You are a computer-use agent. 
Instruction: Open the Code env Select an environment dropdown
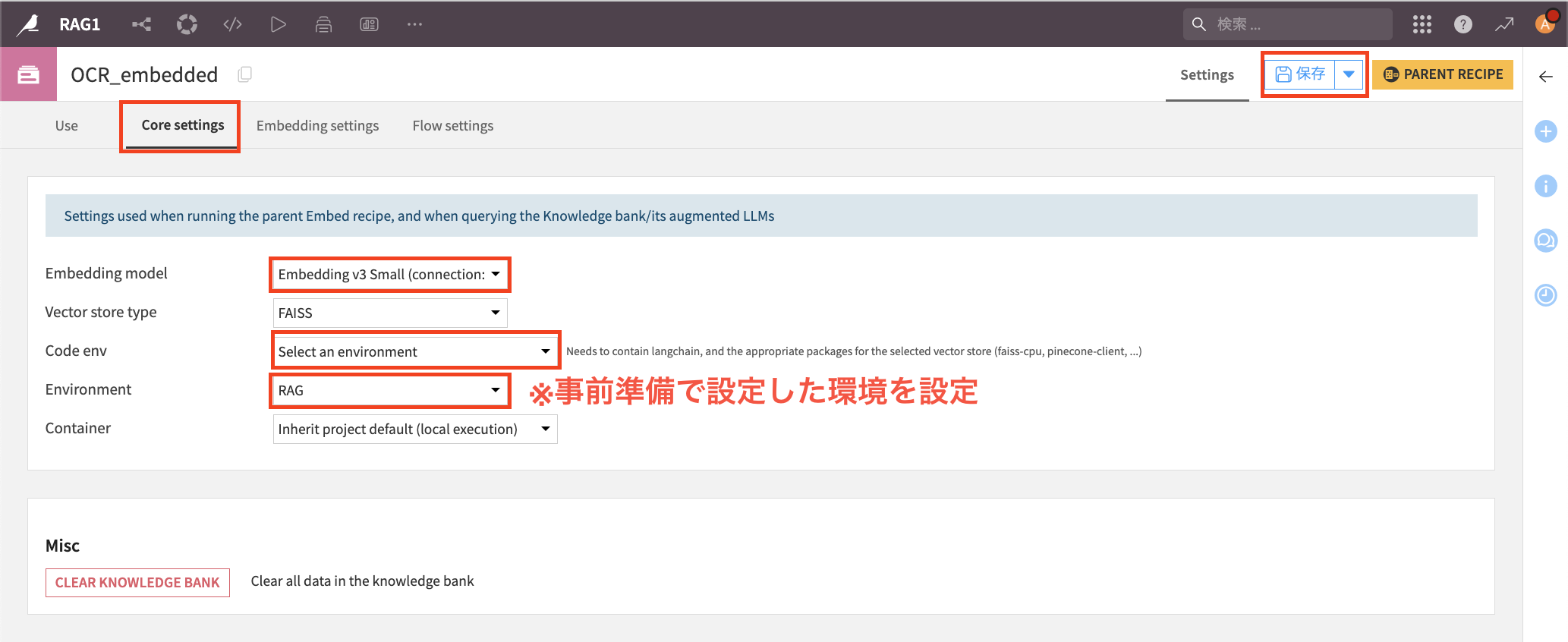[x=415, y=351]
